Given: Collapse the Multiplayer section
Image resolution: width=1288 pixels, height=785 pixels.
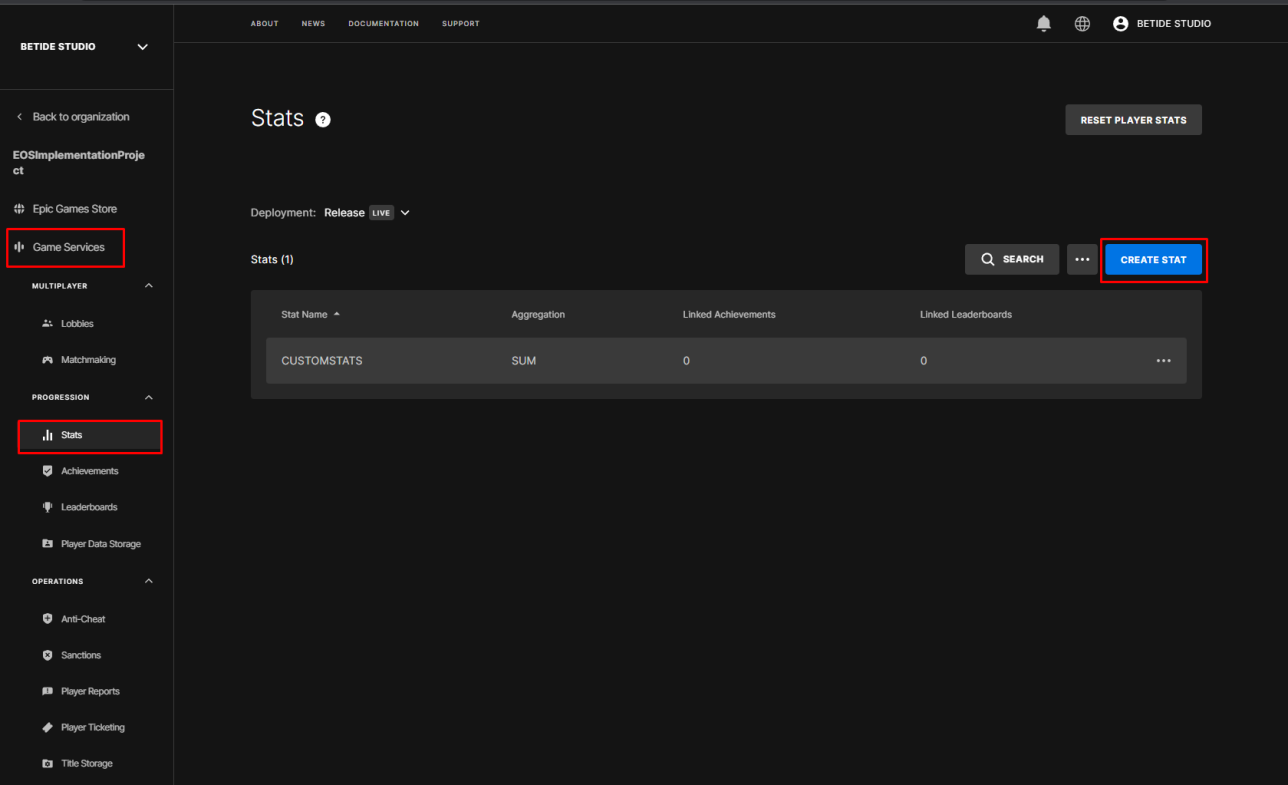Looking at the screenshot, I should pyautogui.click(x=149, y=286).
